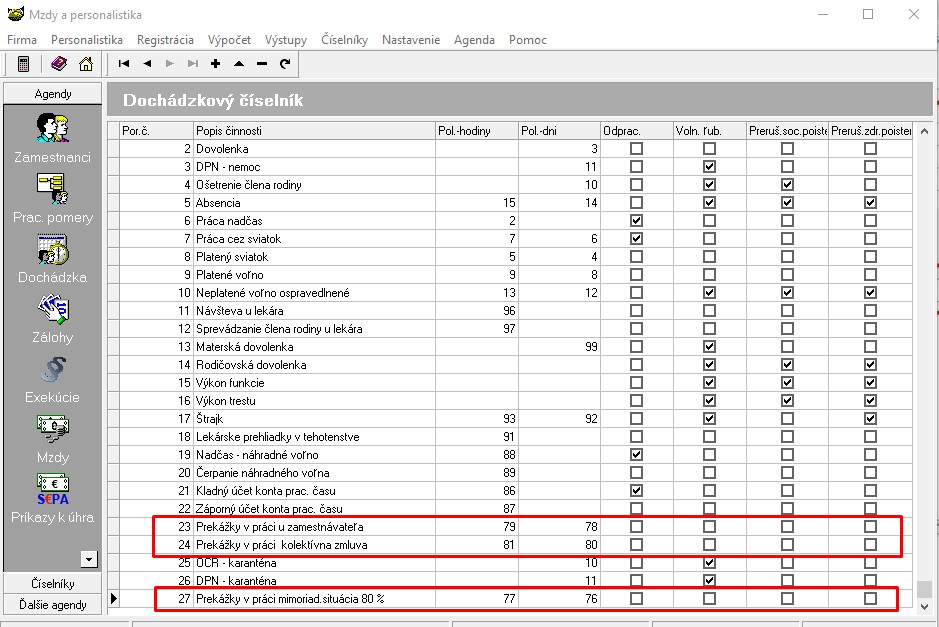Viewport: 939px width, 627px height.
Task: Click the home toolbar icon
Action: click(86, 63)
